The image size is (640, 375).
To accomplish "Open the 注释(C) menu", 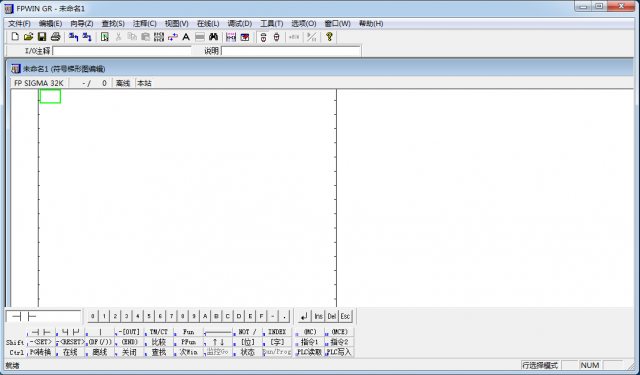I will (x=144, y=23).
